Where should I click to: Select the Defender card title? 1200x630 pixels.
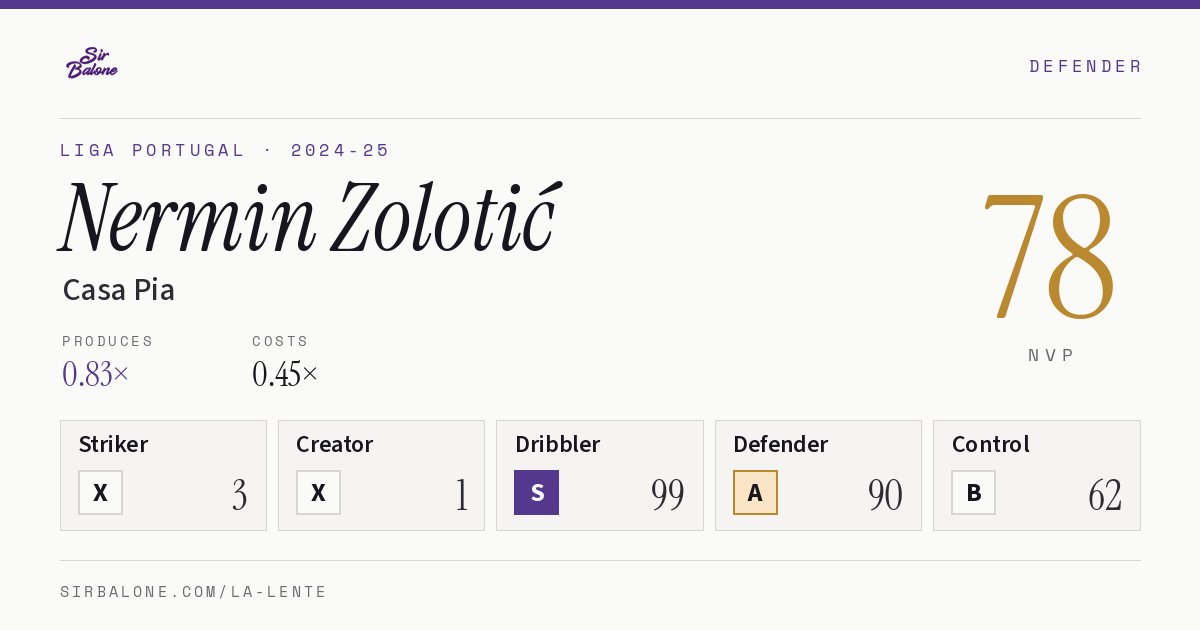point(780,444)
